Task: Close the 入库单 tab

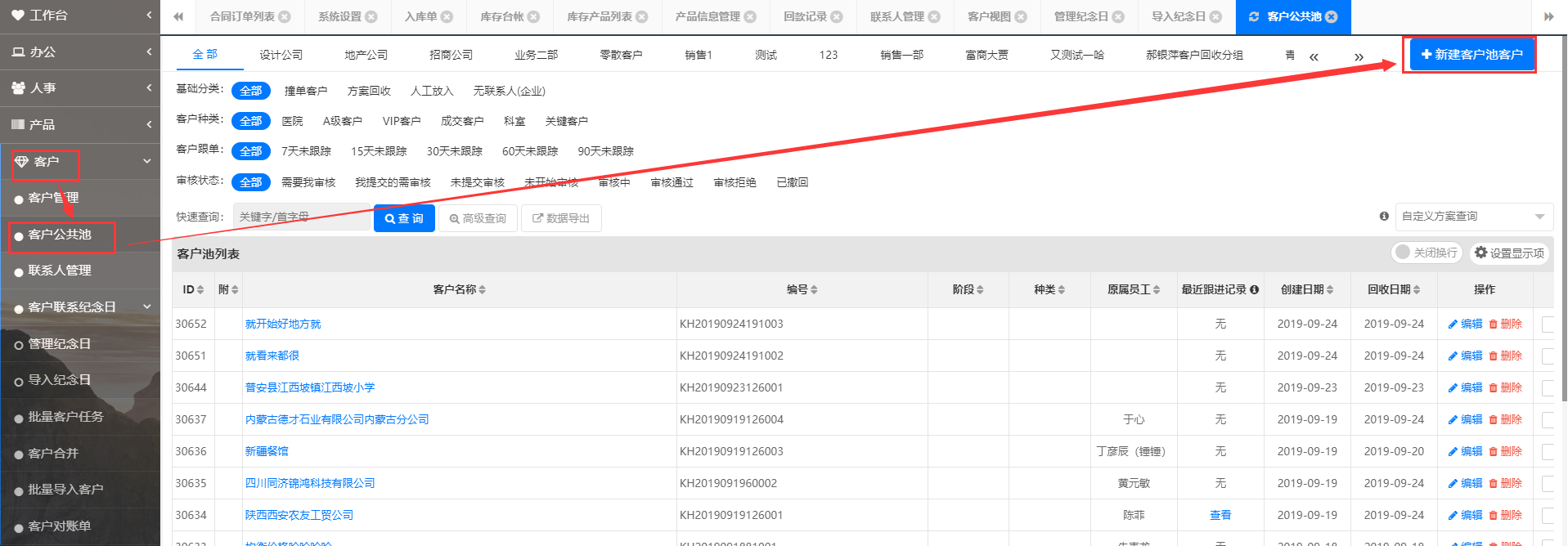Action: (x=447, y=16)
